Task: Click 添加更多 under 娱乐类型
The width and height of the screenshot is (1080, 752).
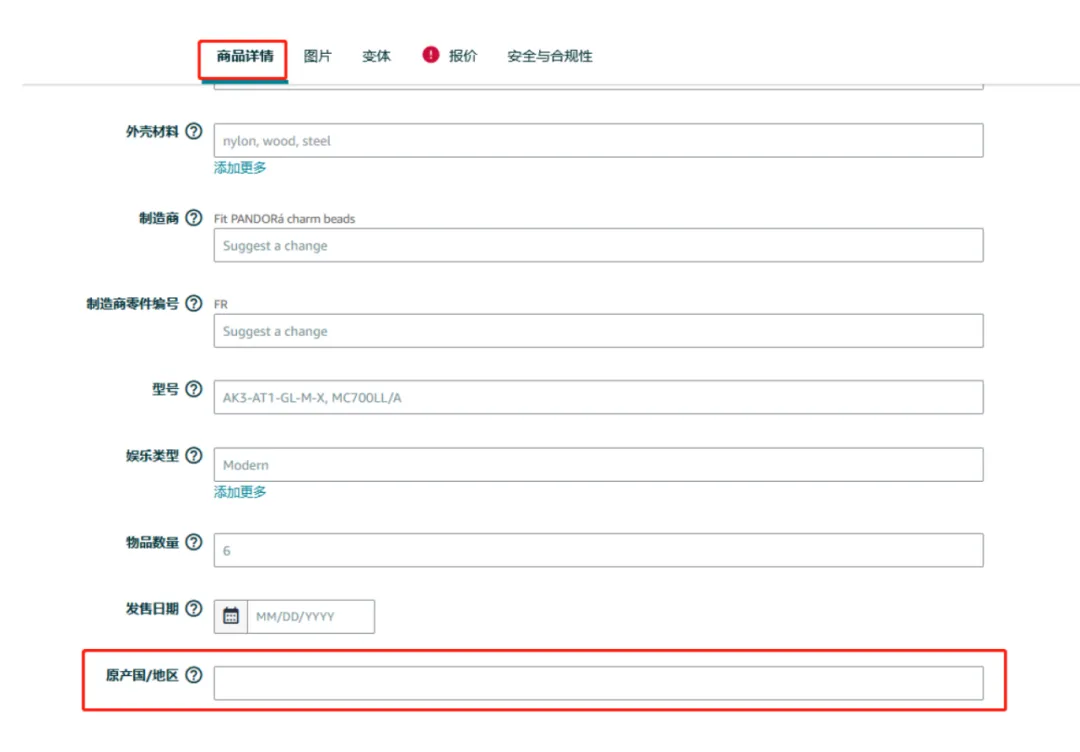Action: 240,492
